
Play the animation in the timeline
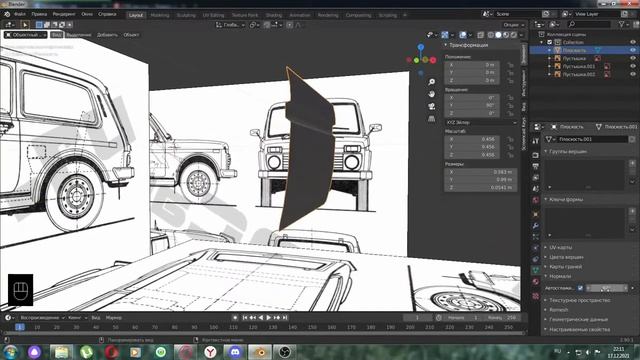pyautogui.click(x=269, y=318)
